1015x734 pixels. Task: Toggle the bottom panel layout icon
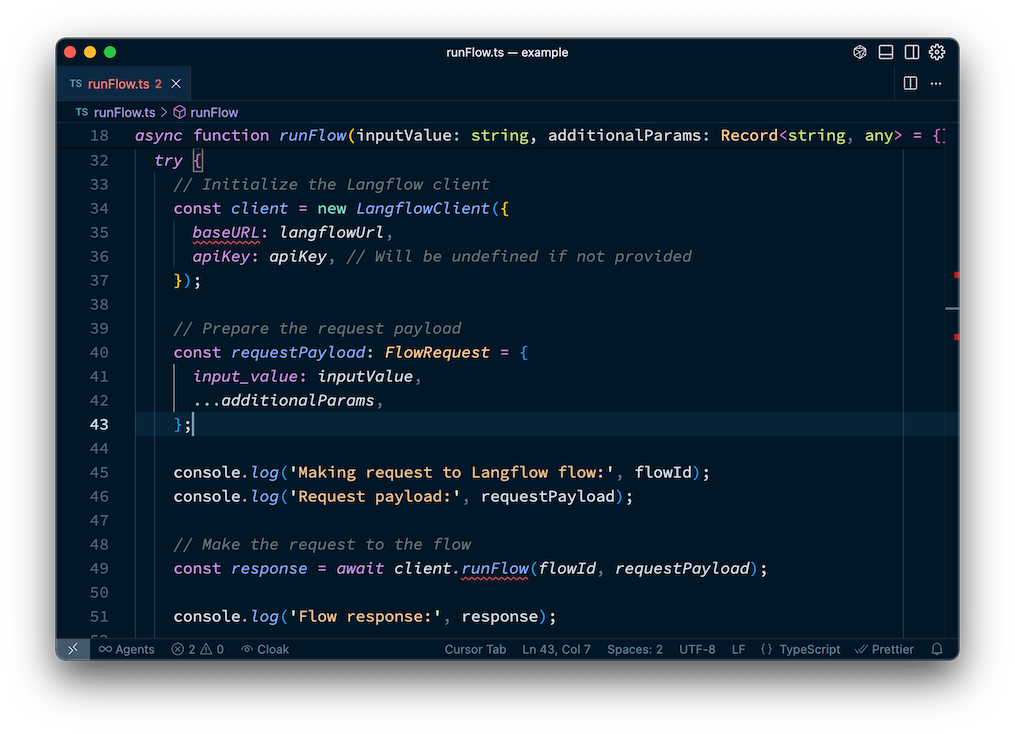(885, 52)
